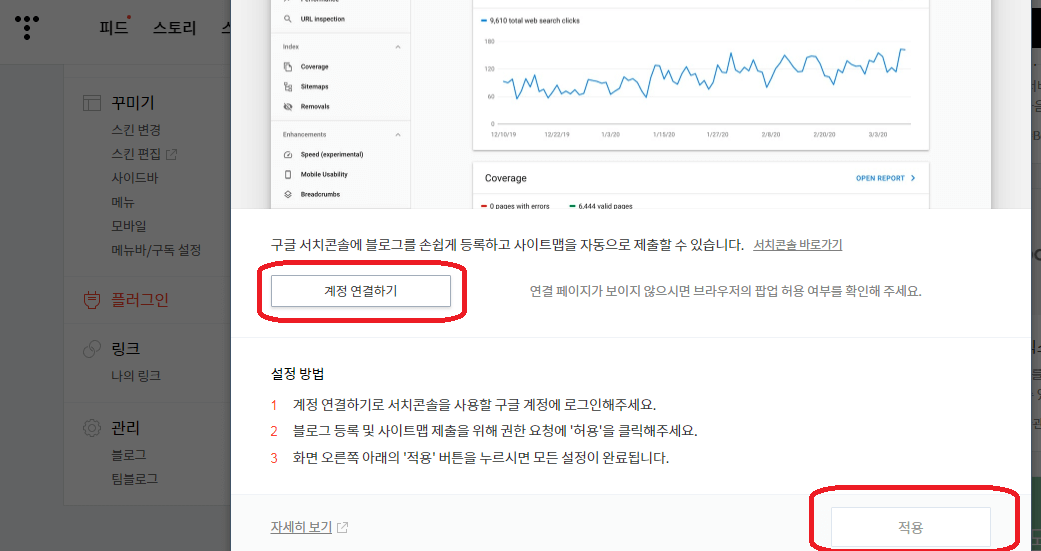Select 나의 링크

tap(136, 376)
